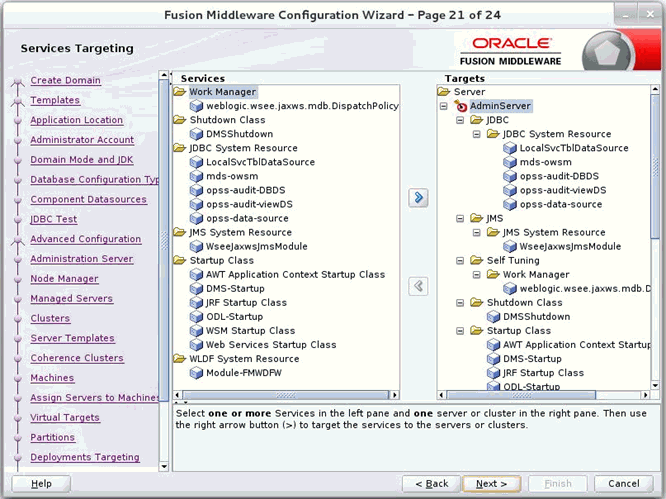The height and width of the screenshot is (499, 666).
Task: Open the Partitions step
Action: (x=53, y=437)
